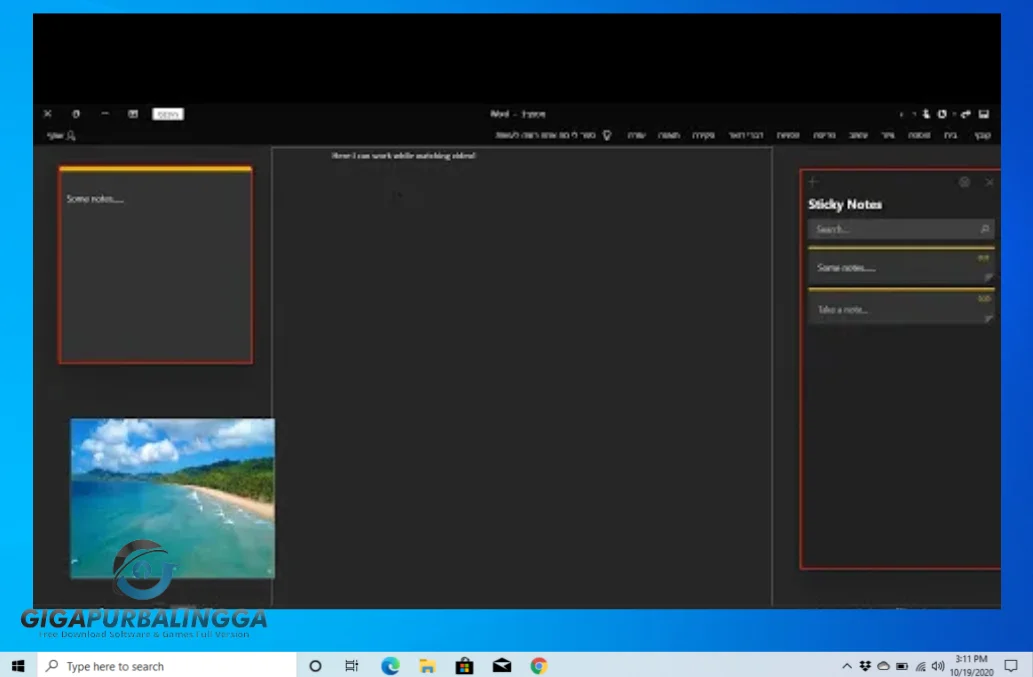Switch to the בית (Home) ribbon tab
Image resolution: width=1033 pixels, height=677 pixels.
[951, 135]
